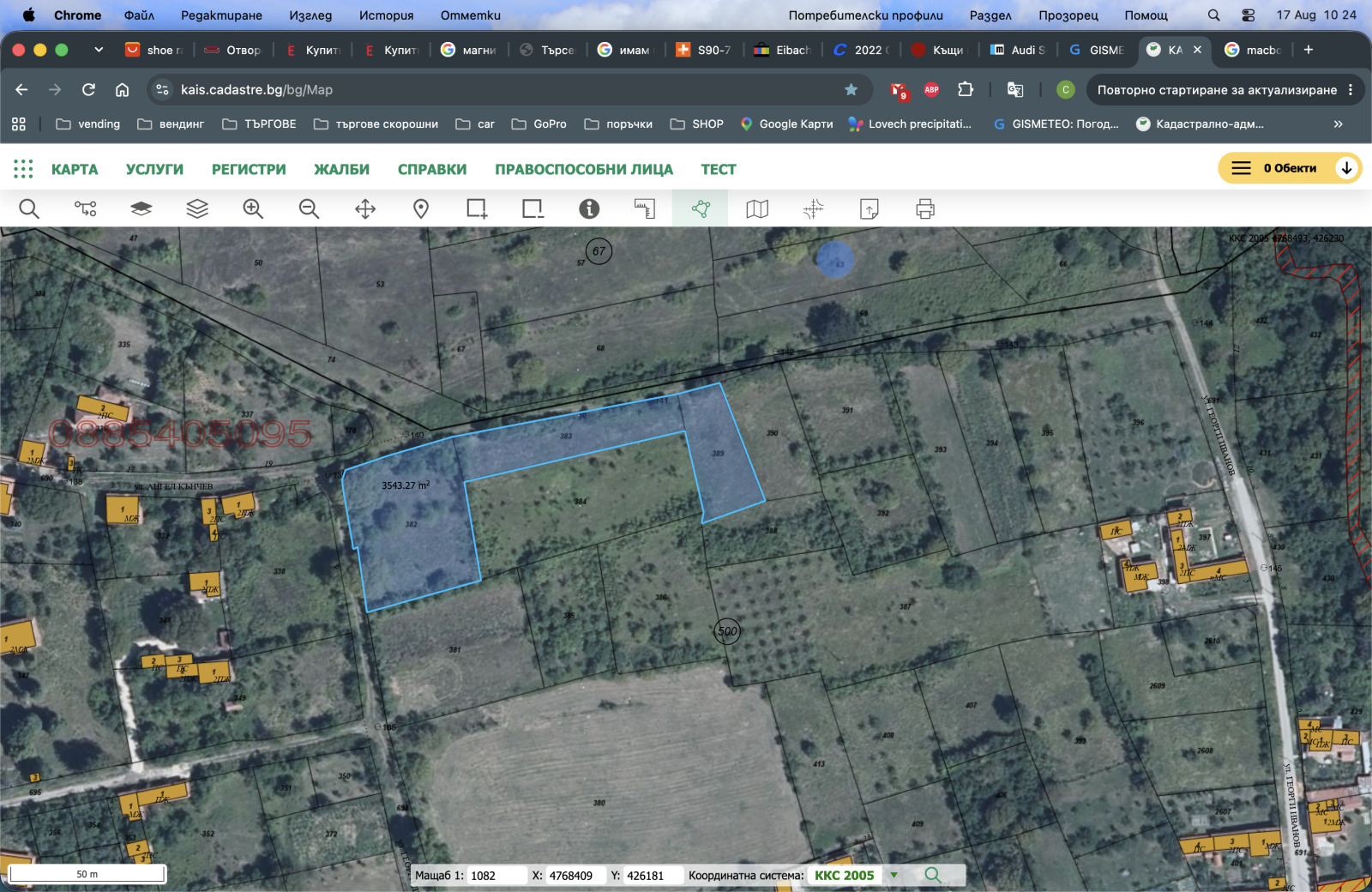The width and height of the screenshot is (1372, 892).
Task: Open the ТЕСТ link
Action: pyautogui.click(x=719, y=169)
